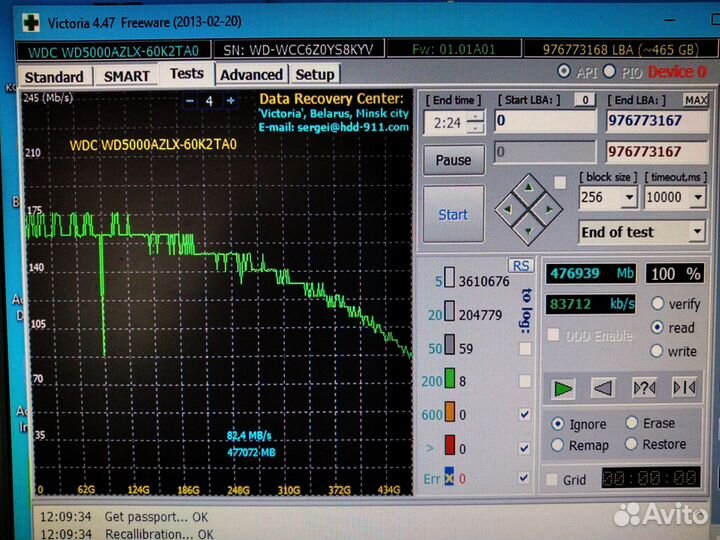720x540 pixels.
Task: Click the green 200 ms block swatch
Action: point(450,378)
